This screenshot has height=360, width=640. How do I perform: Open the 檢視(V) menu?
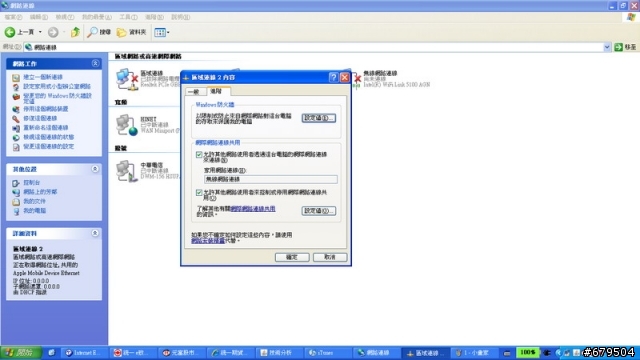[65, 17]
